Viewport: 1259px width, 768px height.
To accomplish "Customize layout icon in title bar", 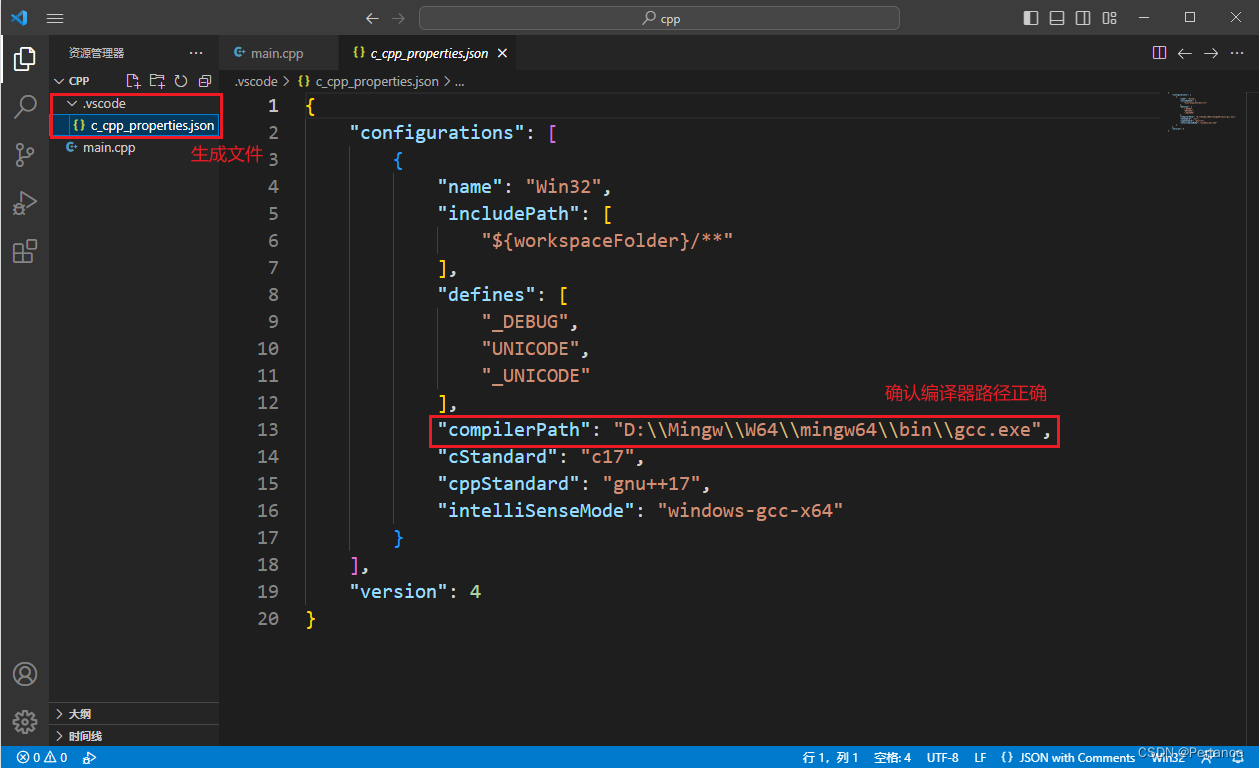I will tap(1109, 18).
